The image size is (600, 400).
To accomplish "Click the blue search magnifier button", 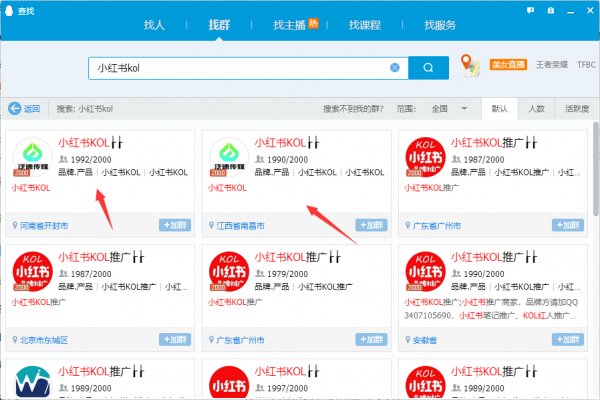I will tap(428, 68).
